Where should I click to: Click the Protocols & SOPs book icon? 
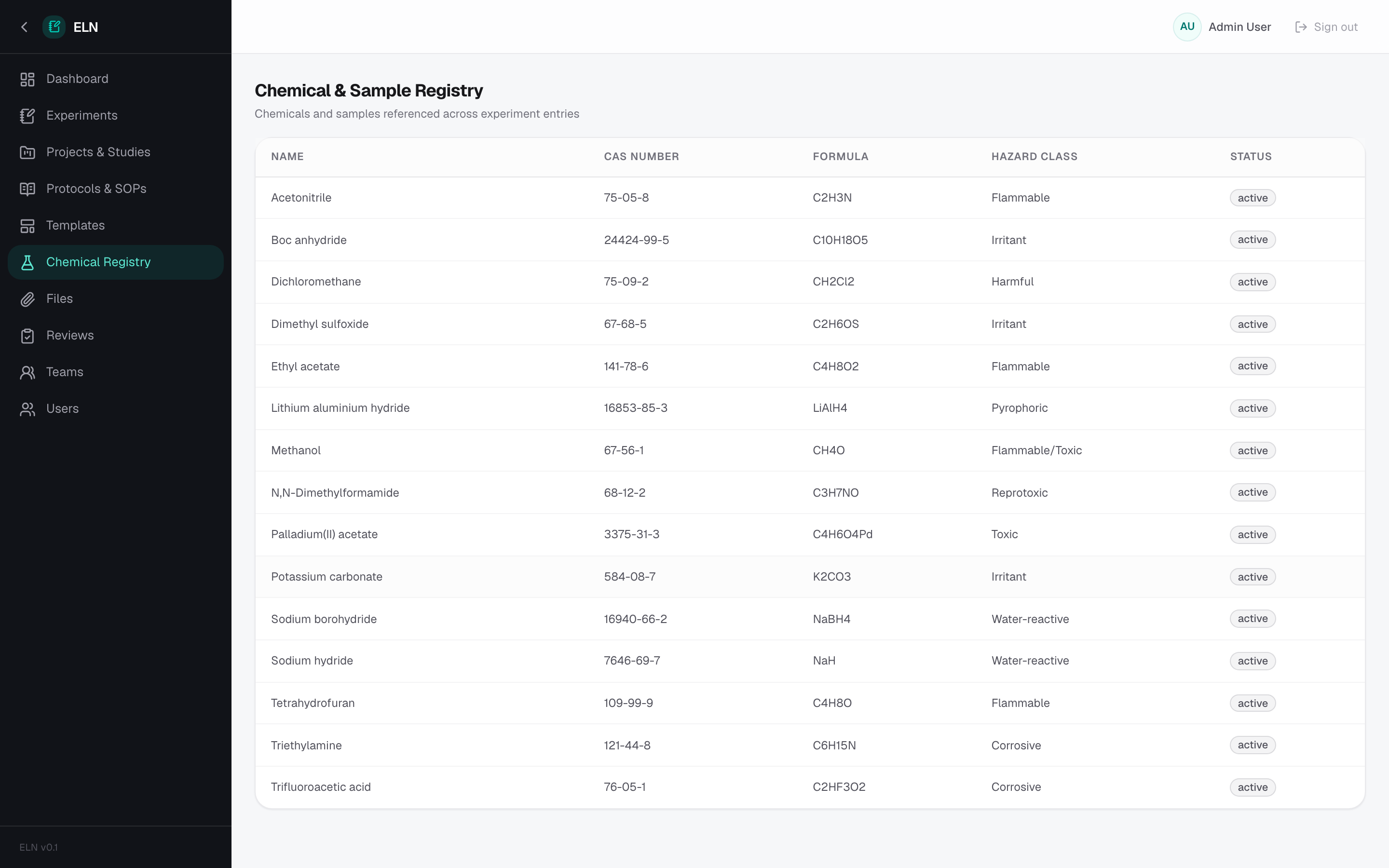click(x=27, y=189)
